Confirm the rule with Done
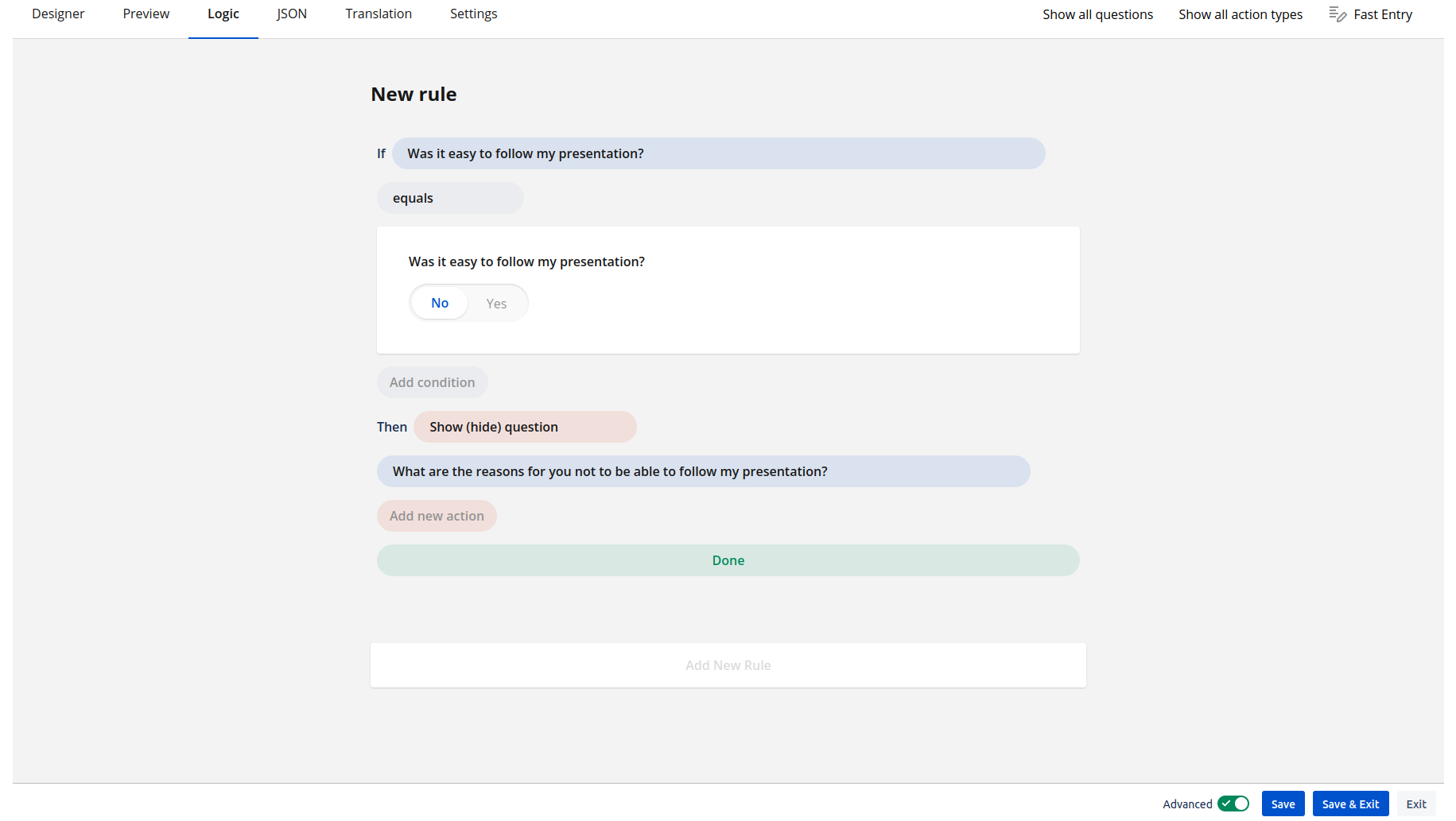The image size is (1456, 821). 728,560
